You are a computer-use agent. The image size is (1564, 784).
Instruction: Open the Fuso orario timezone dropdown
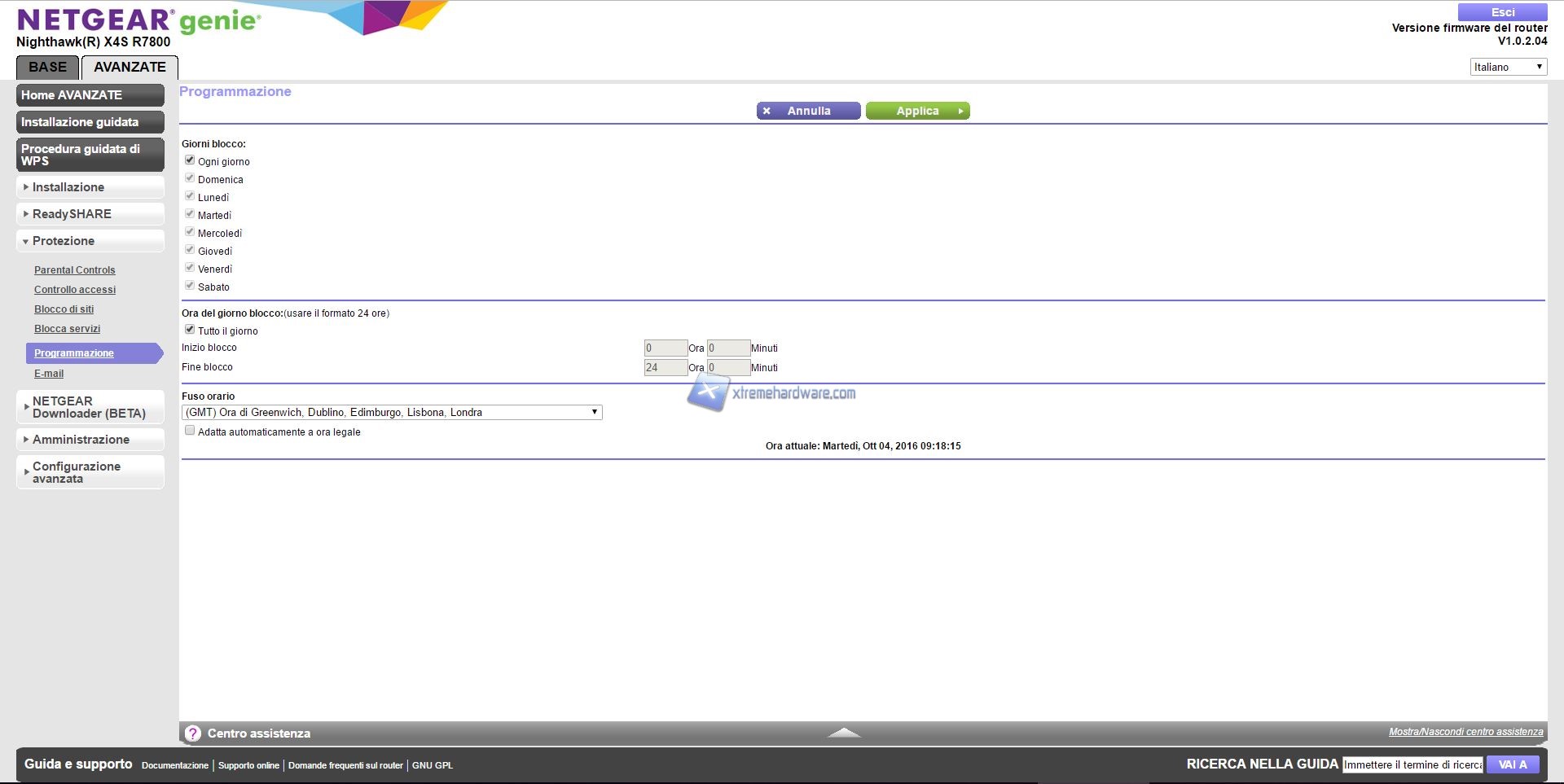(x=391, y=413)
